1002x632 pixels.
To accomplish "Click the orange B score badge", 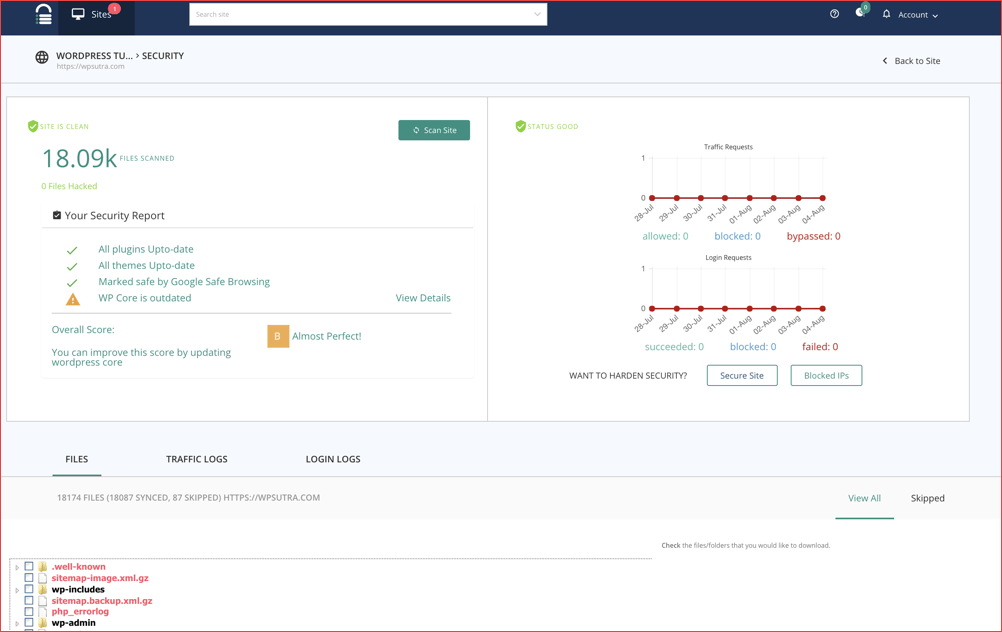I will [278, 336].
